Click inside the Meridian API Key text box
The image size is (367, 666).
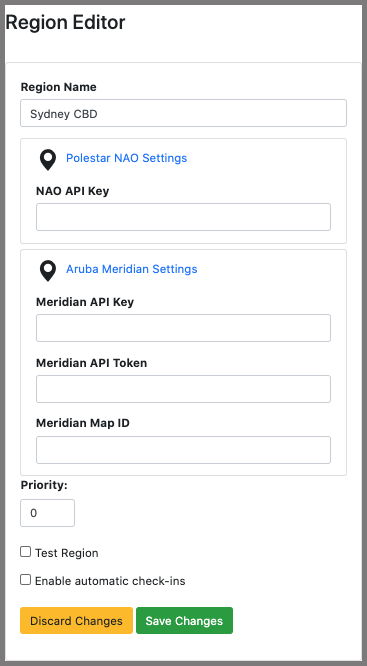tap(184, 328)
